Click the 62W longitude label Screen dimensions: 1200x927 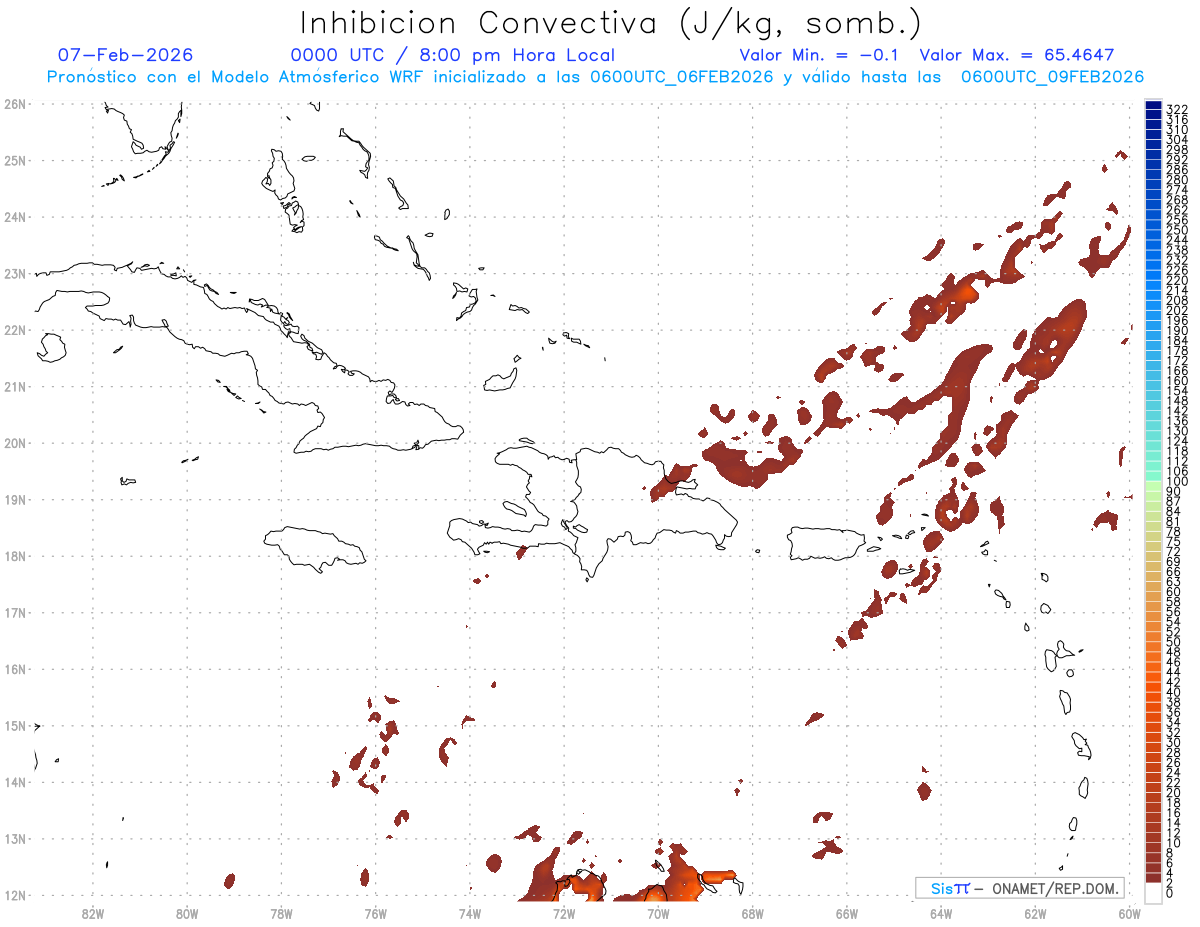[1035, 913]
